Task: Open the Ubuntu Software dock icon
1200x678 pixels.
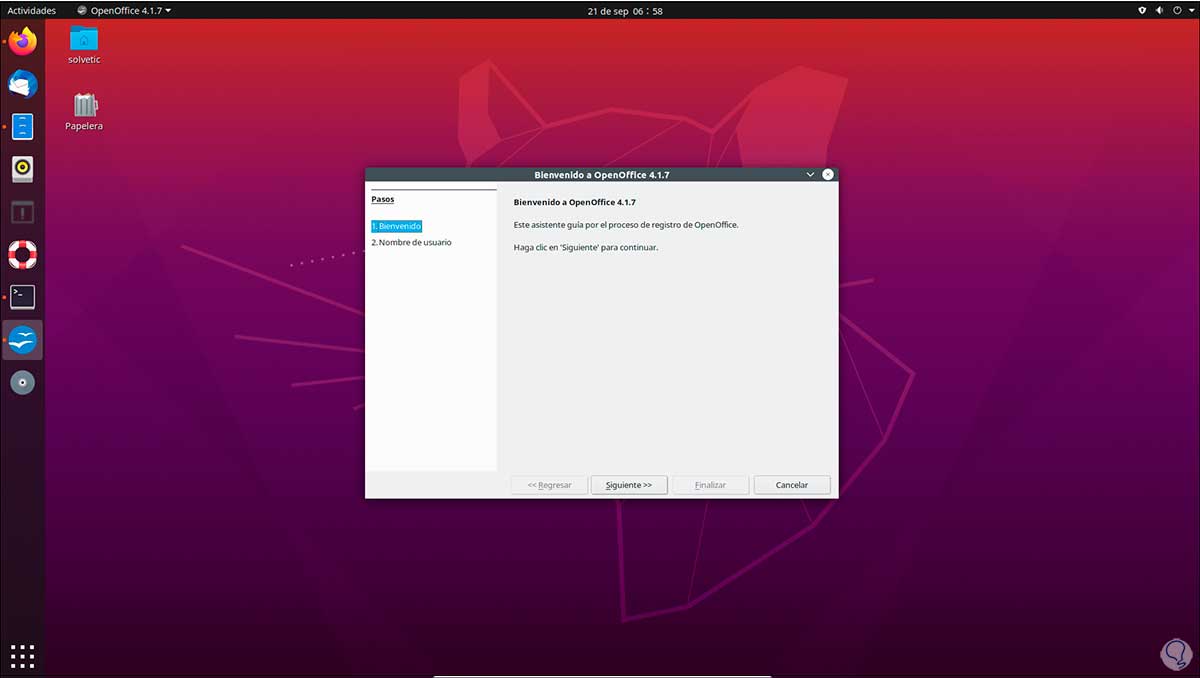Action: click(22, 212)
